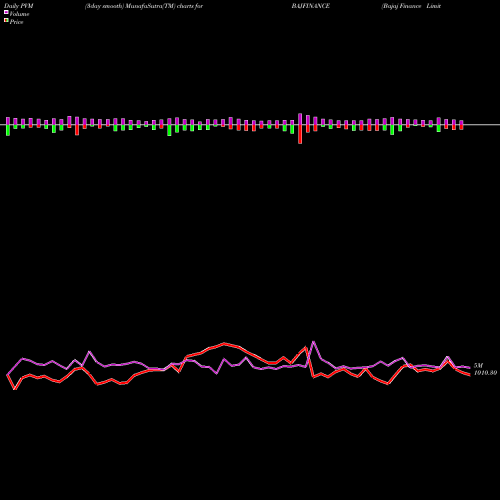
Task: Click the purple Volume legend swatch
Action: (6, 12)
